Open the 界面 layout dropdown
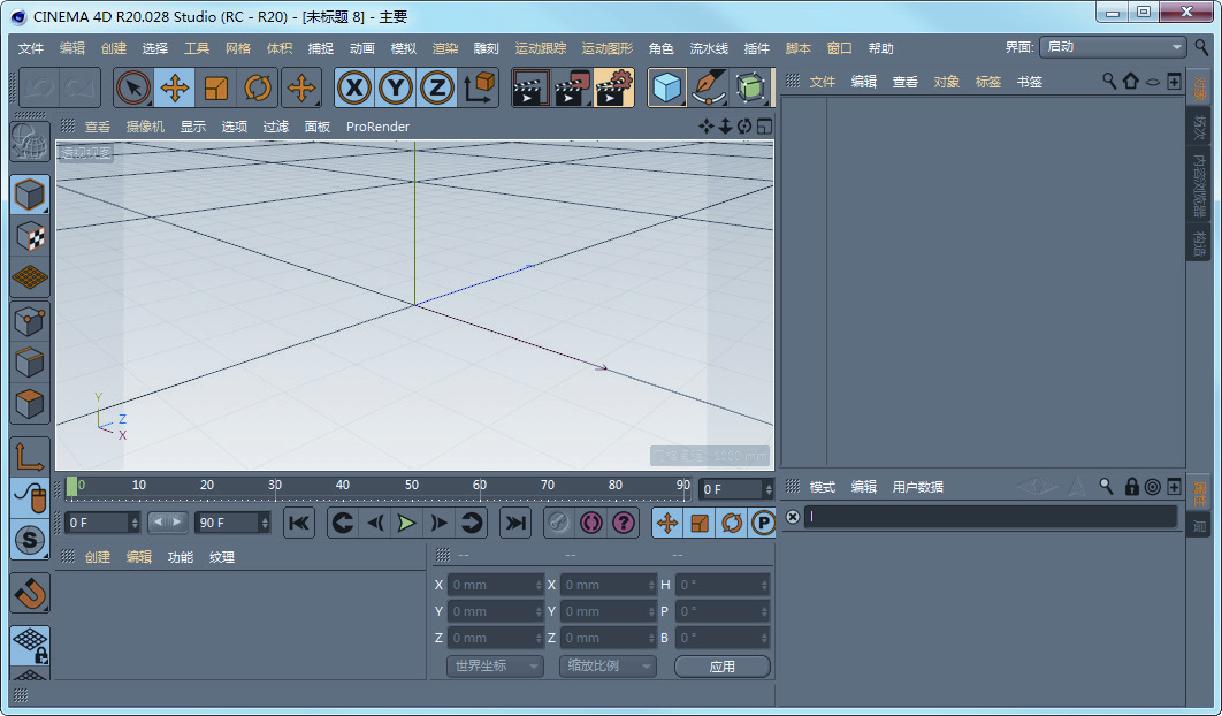 (x=1112, y=47)
